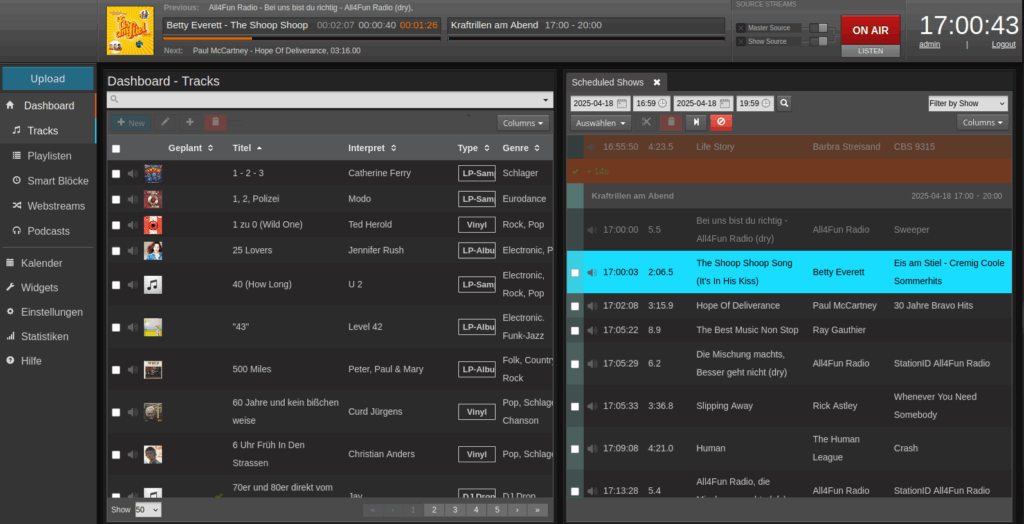Open Podcasts in sidebar
Image resolution: width=1024 pixels, height=524 pixels.
click(50, 231)
